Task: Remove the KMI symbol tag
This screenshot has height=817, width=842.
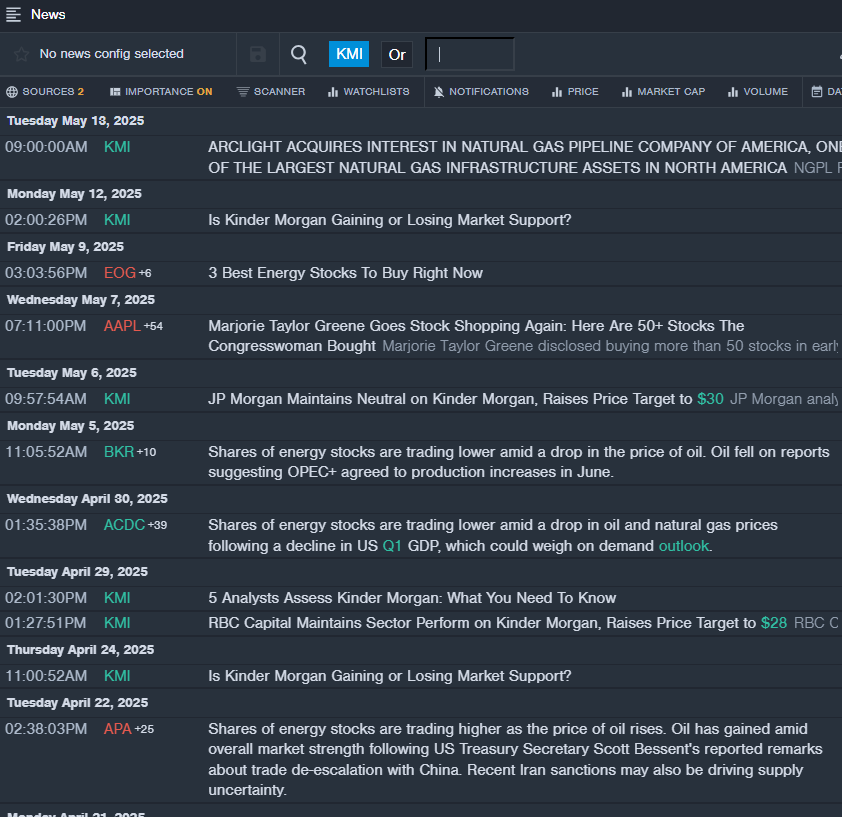Action: [349, 54]
